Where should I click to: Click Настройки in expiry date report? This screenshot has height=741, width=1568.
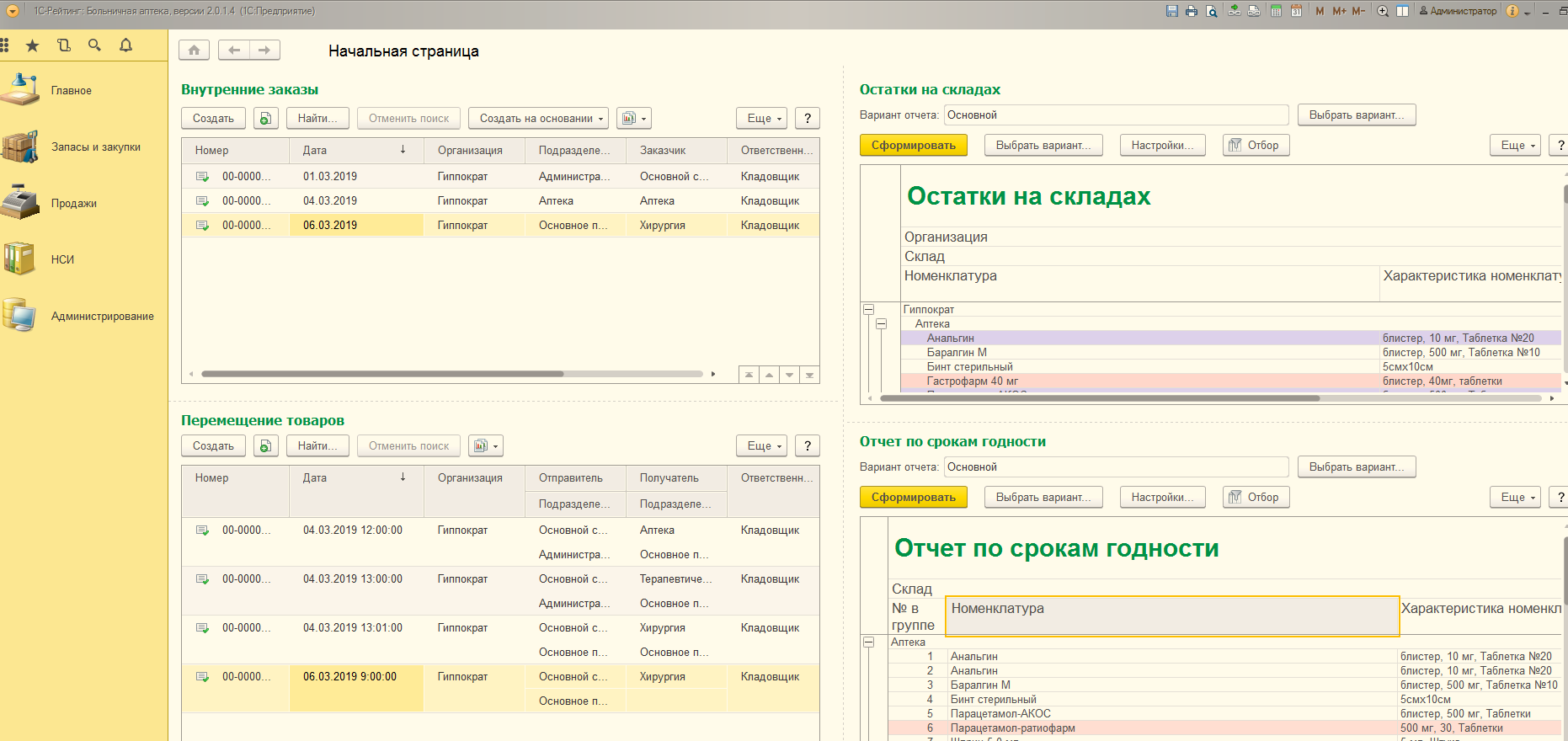(1162, 498)
